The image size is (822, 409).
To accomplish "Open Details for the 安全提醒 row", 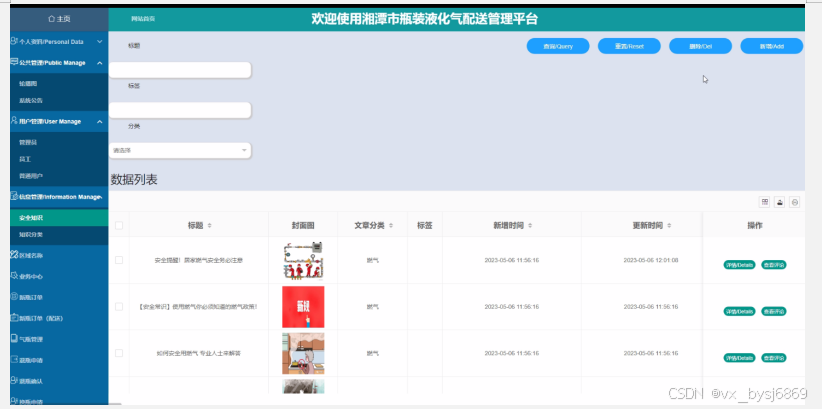I will (x=739, y=265).
